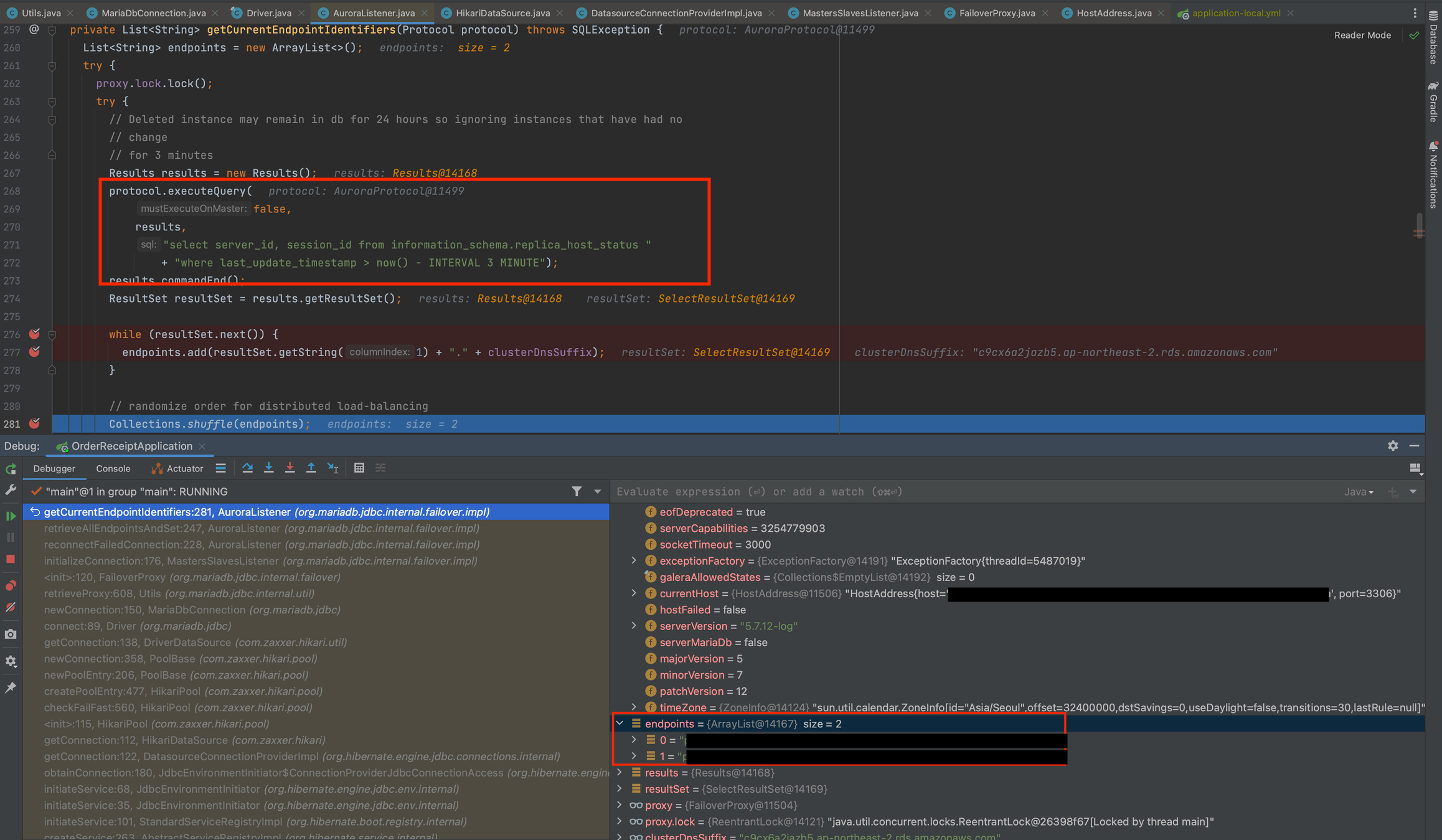Click the camera thread dump icon

pyautogui.click(x=11, y=634)
